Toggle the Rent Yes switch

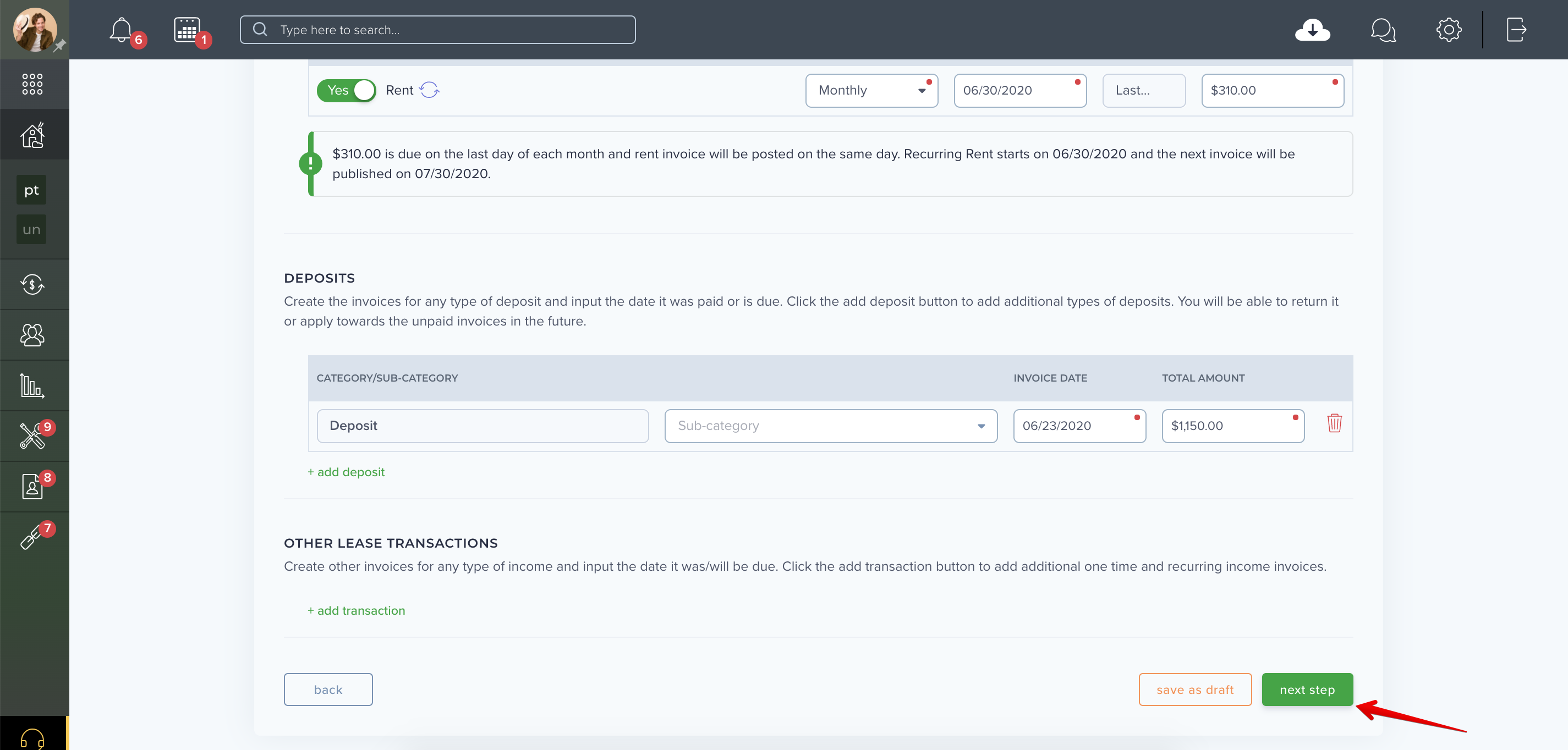click(347, 91)
